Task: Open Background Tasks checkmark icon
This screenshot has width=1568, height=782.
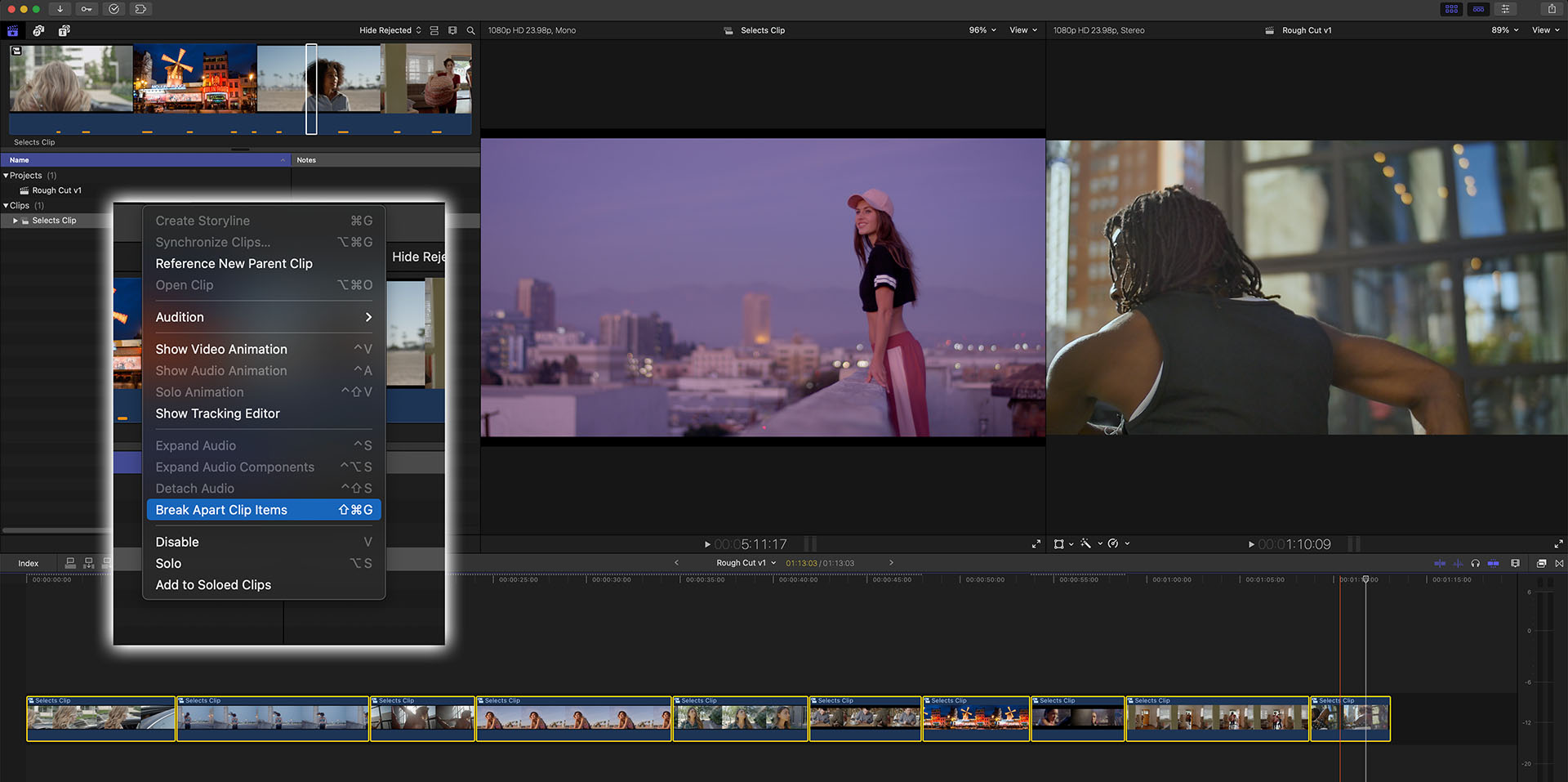Action: 114,9
